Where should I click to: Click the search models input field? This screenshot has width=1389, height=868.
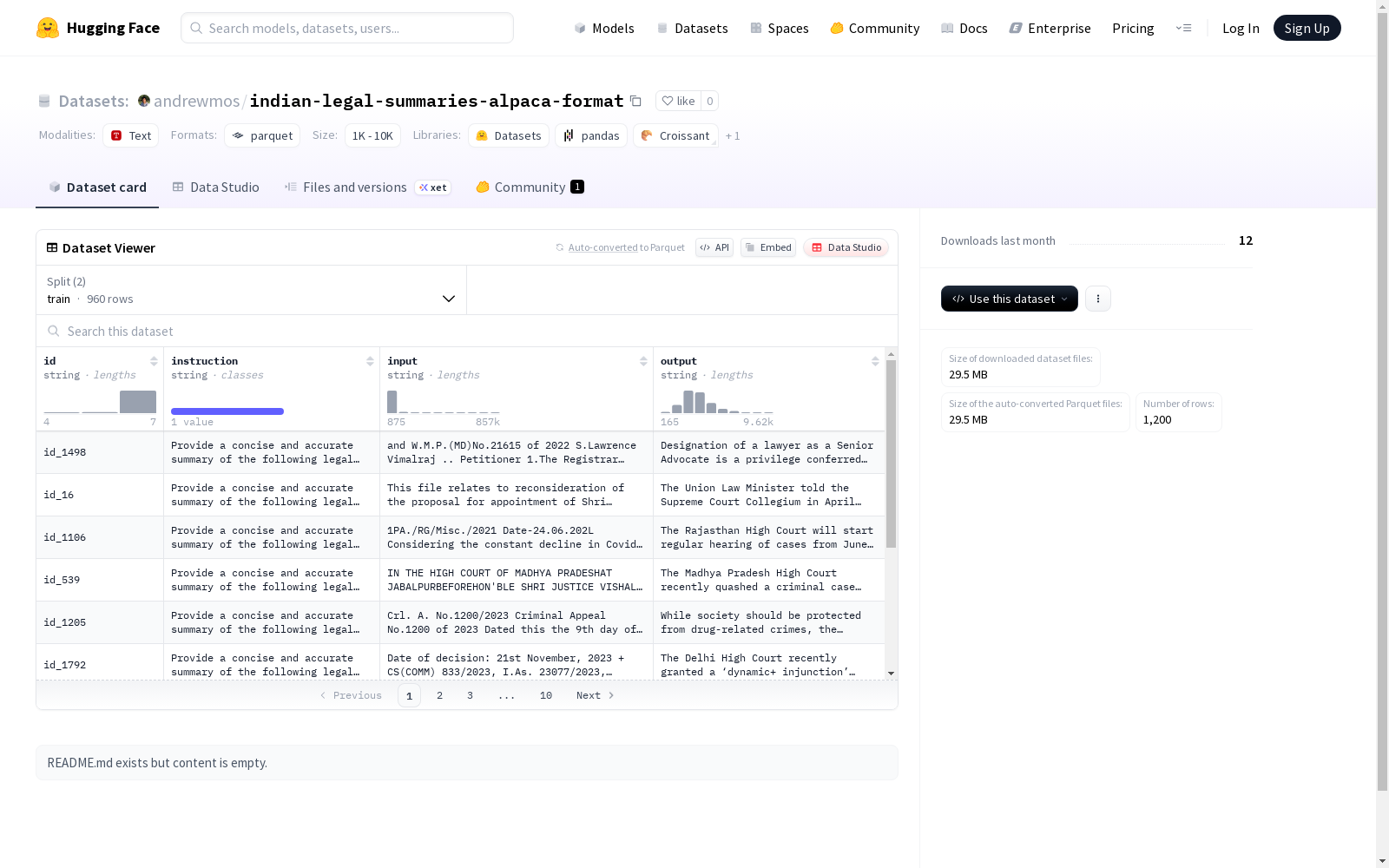pyautogui.click(x=347, y=28)
